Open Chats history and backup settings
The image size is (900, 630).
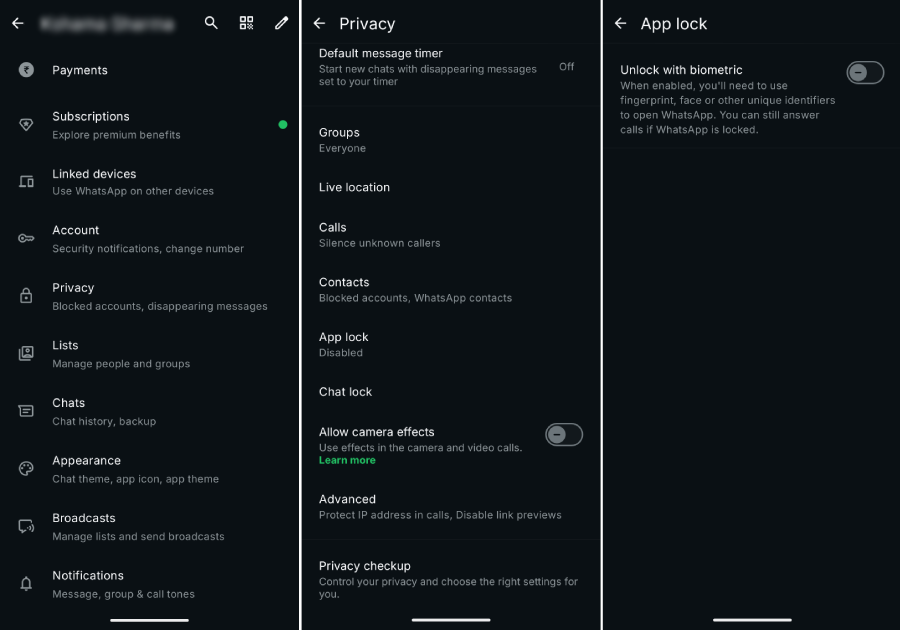click(x=149, y=411)
